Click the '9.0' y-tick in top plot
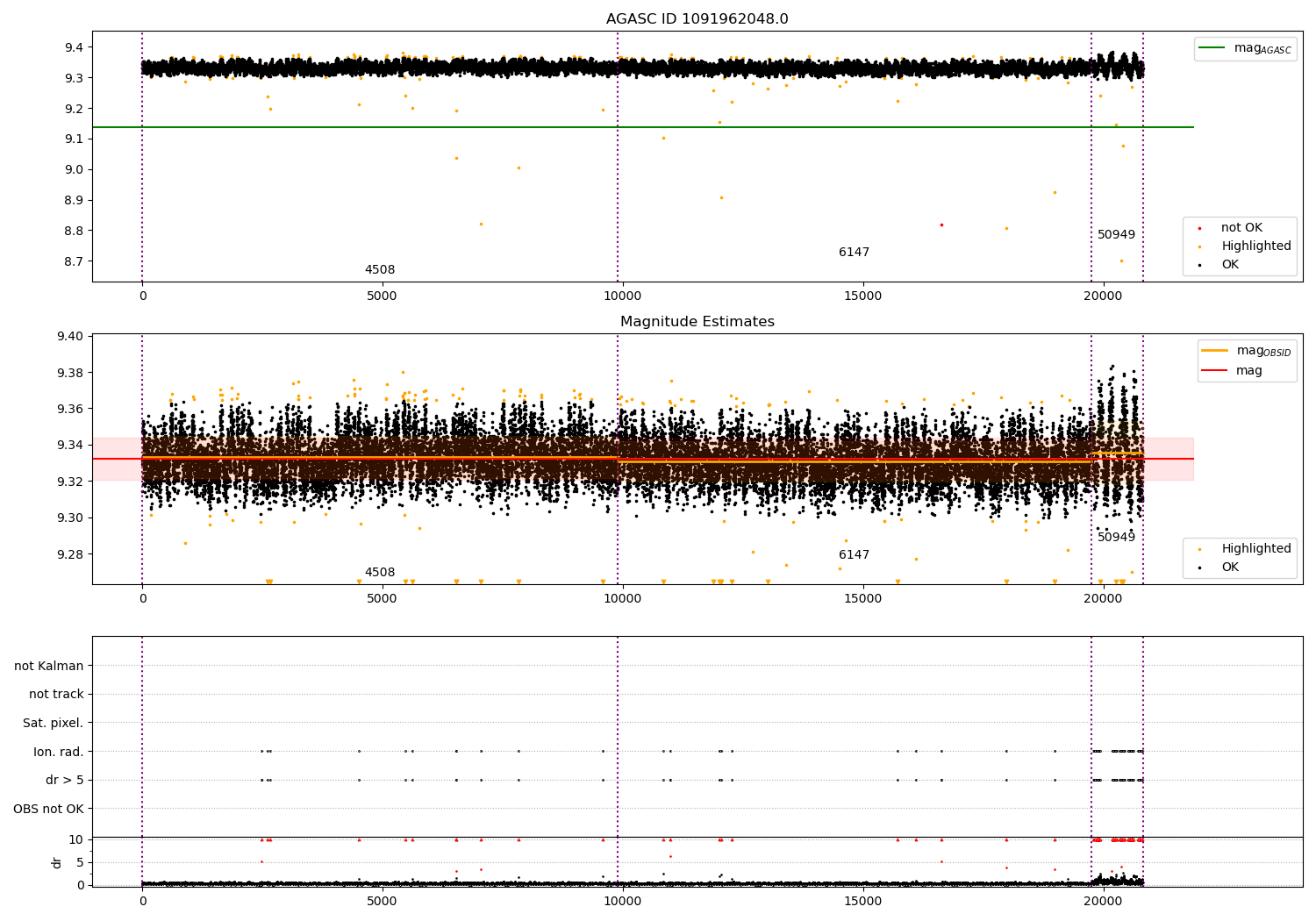Screen dimensions: 1316x921 [75, 170]
